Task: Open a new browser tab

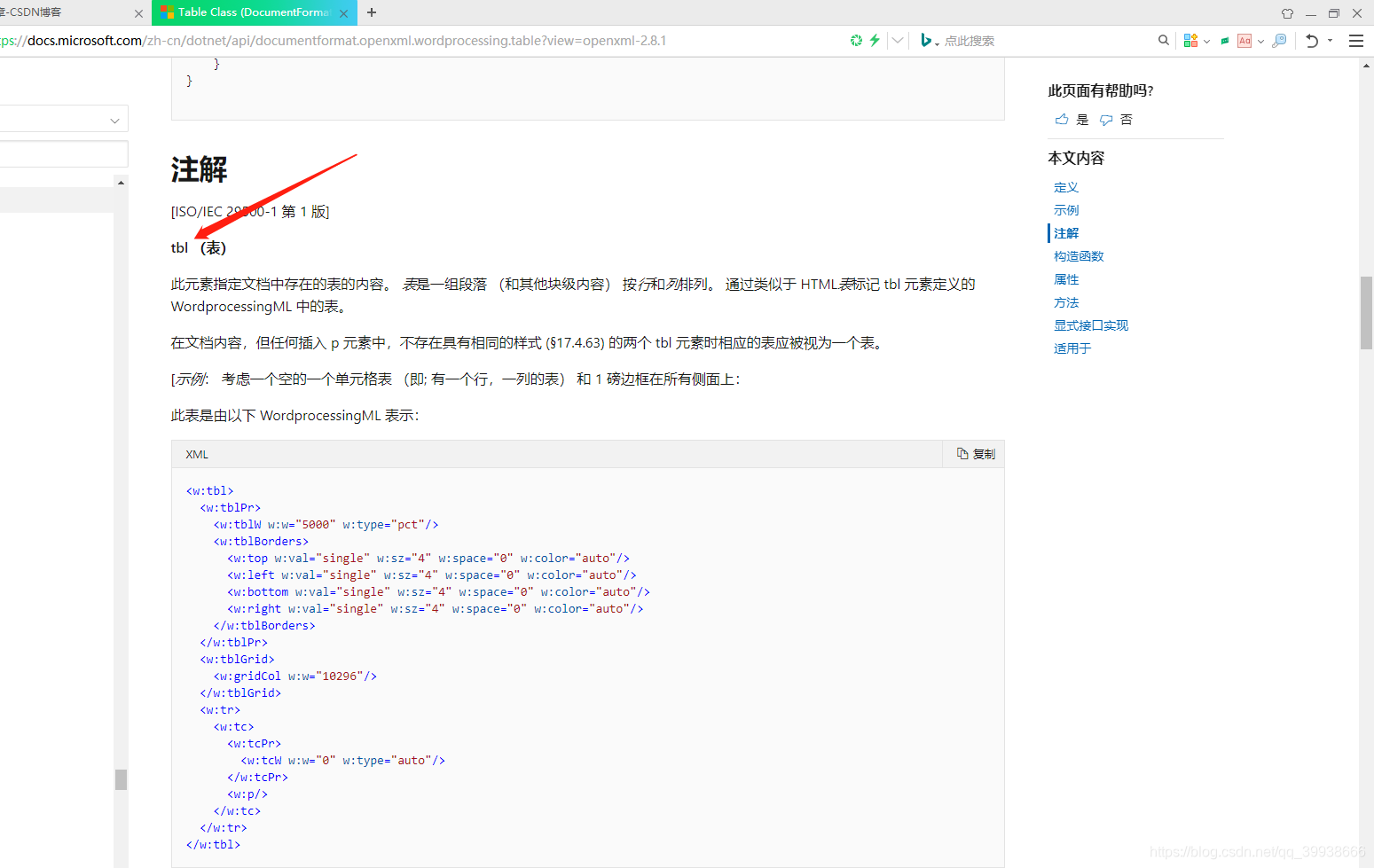Action: 371,12
